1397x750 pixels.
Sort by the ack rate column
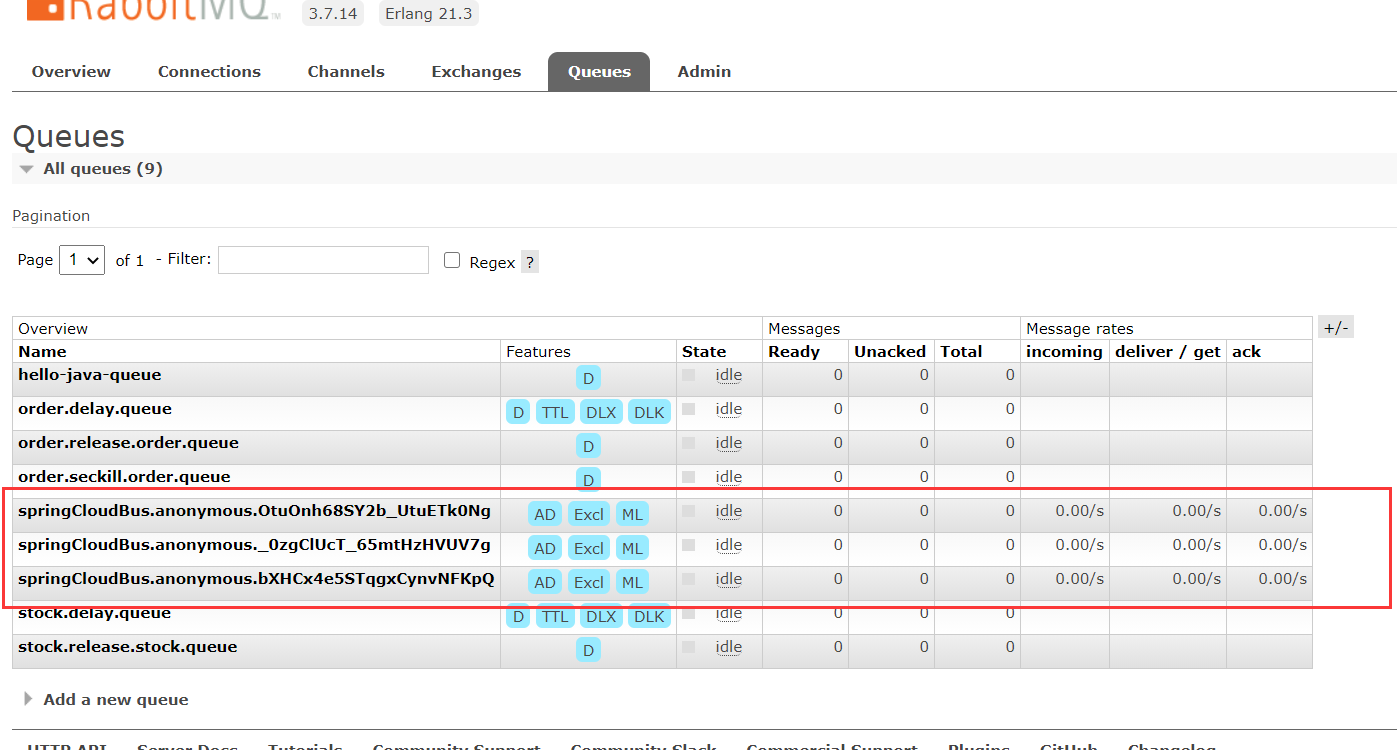tap(1246, 351)
